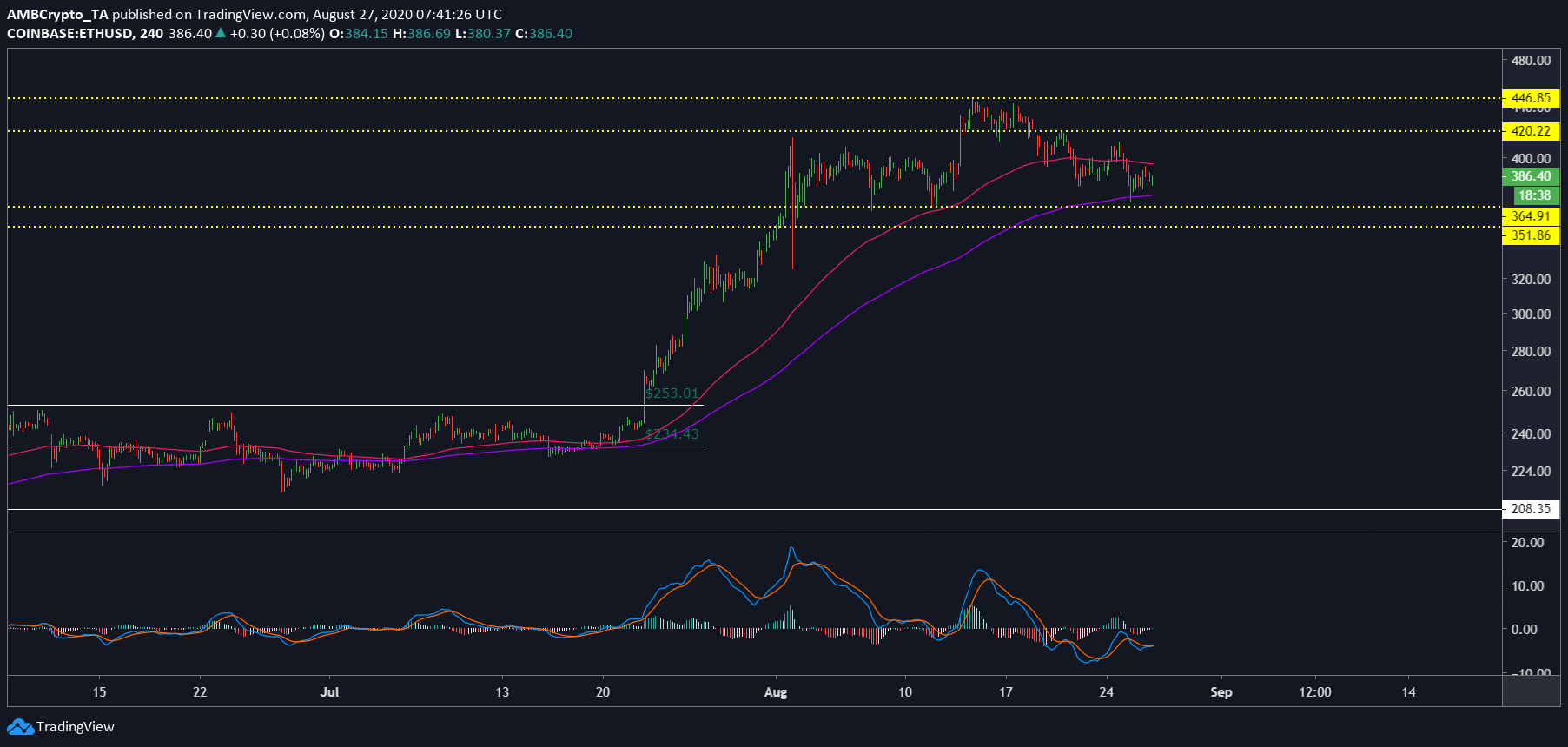1568x747 pixels.
Task: Click the 240.00 price axis value
Action: [x=1531, y=433]
